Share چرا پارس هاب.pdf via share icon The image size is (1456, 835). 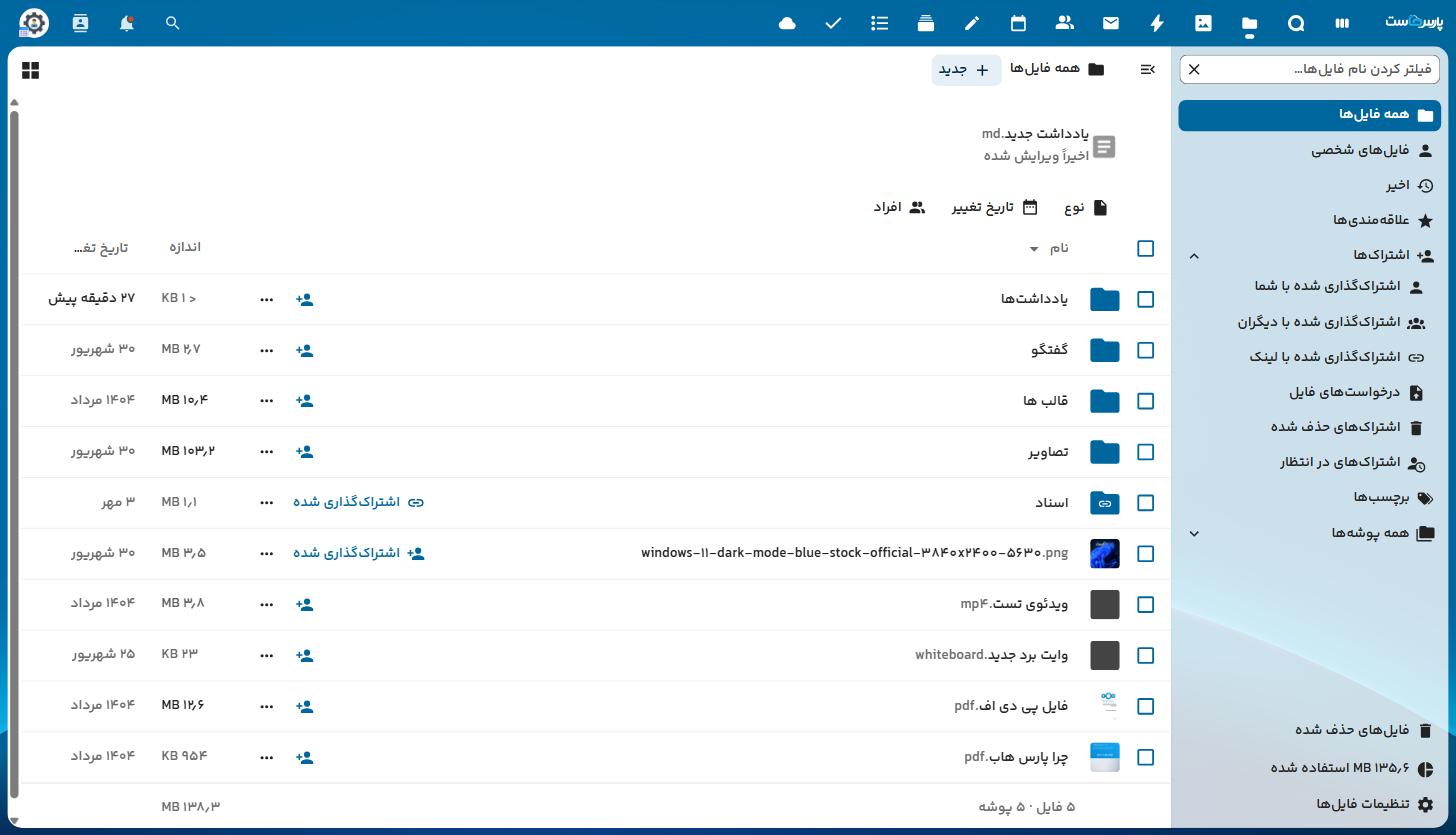click(305, 757)
